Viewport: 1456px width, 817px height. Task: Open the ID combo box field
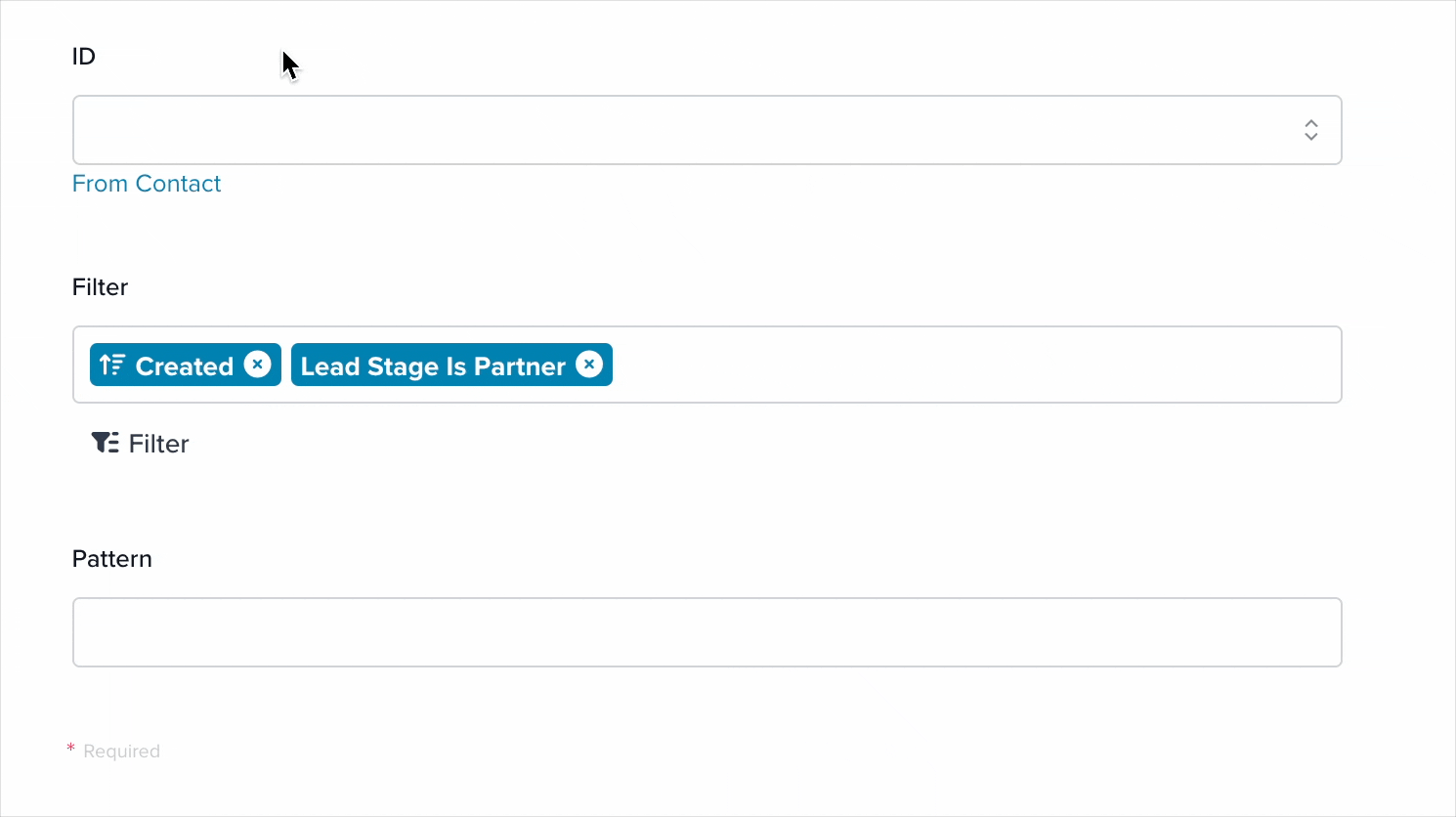pos(707,130)
